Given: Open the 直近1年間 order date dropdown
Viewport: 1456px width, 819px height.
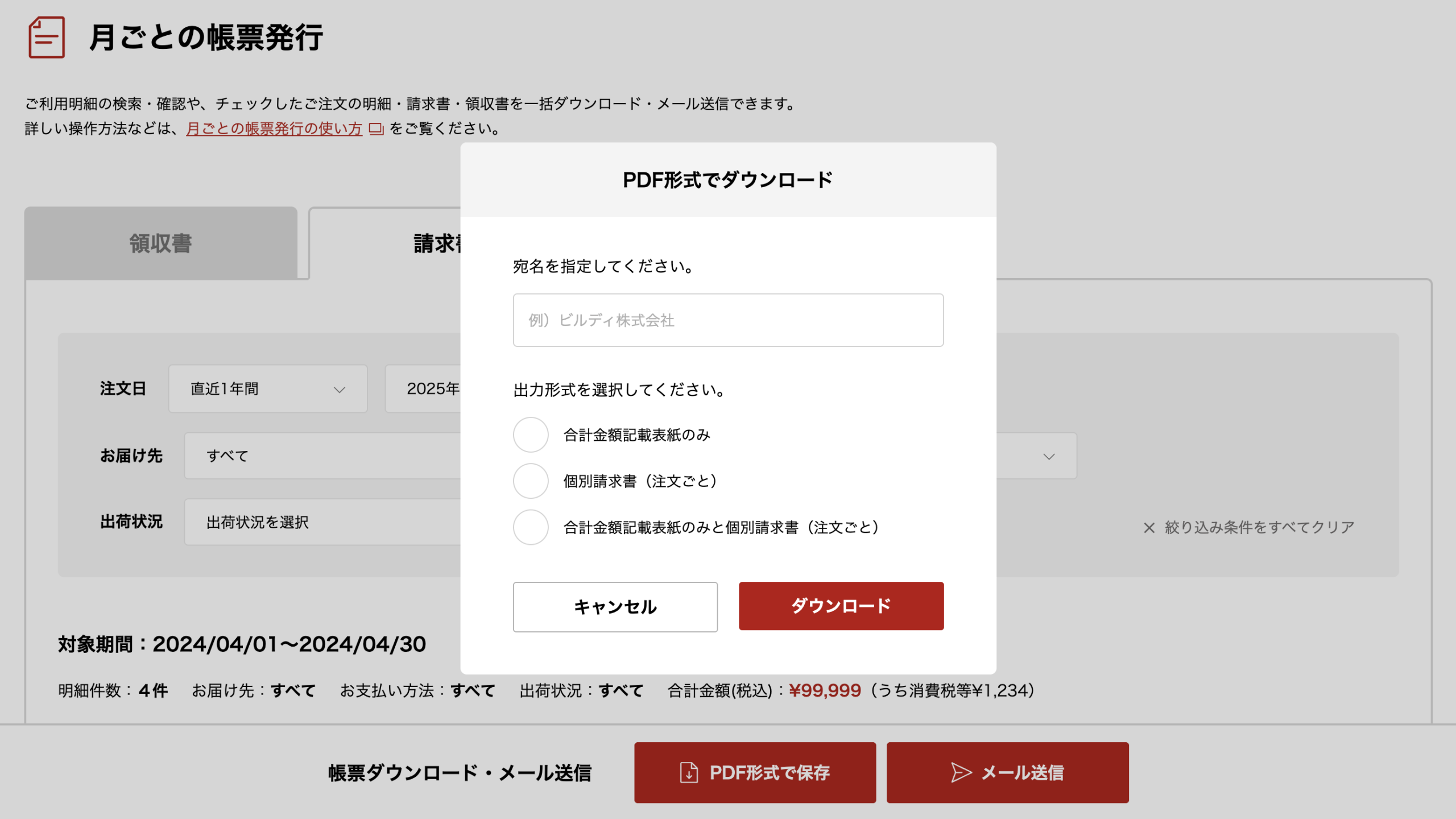Looking at the screenshot, I should point(268,388).
